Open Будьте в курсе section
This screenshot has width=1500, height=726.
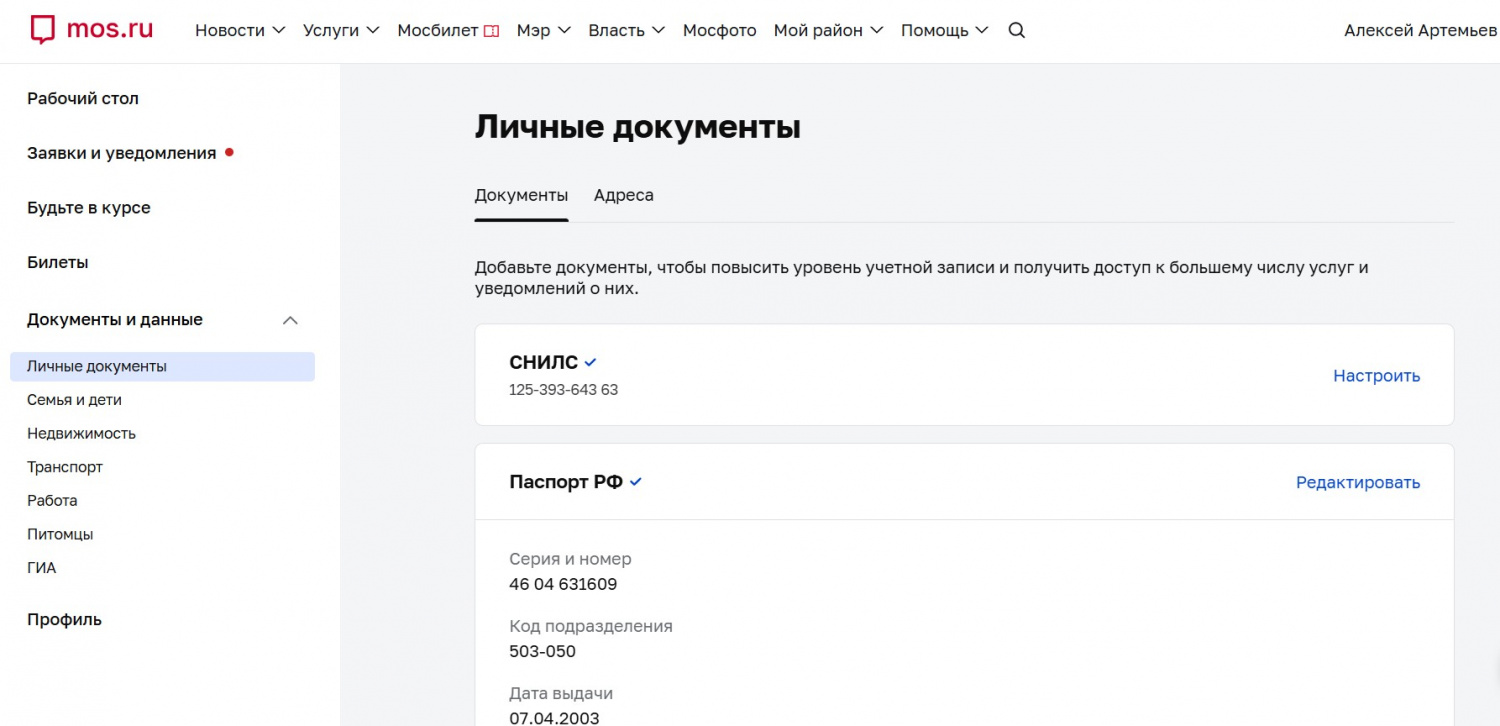point(89,208)
